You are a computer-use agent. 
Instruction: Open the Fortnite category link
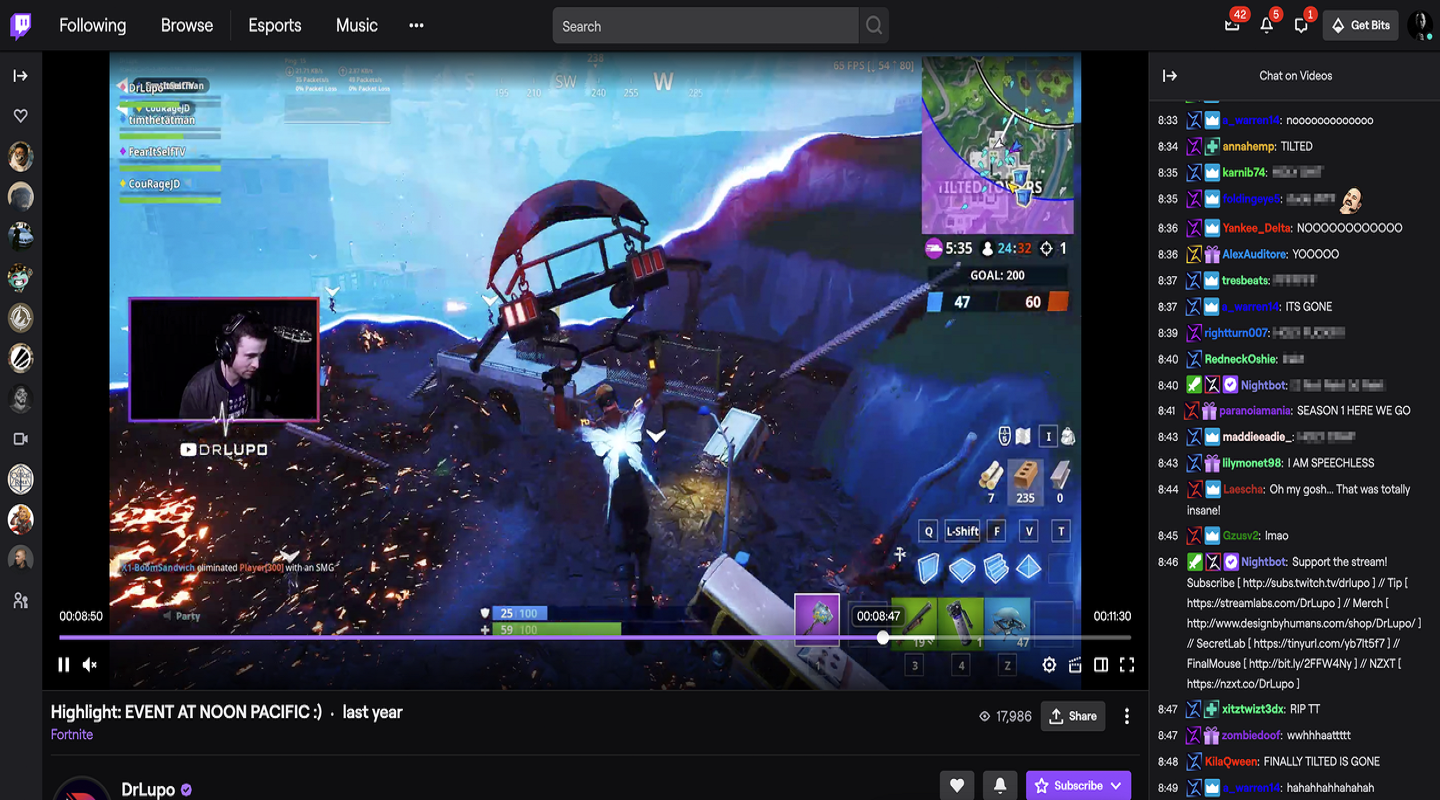[x=72, y=735]
